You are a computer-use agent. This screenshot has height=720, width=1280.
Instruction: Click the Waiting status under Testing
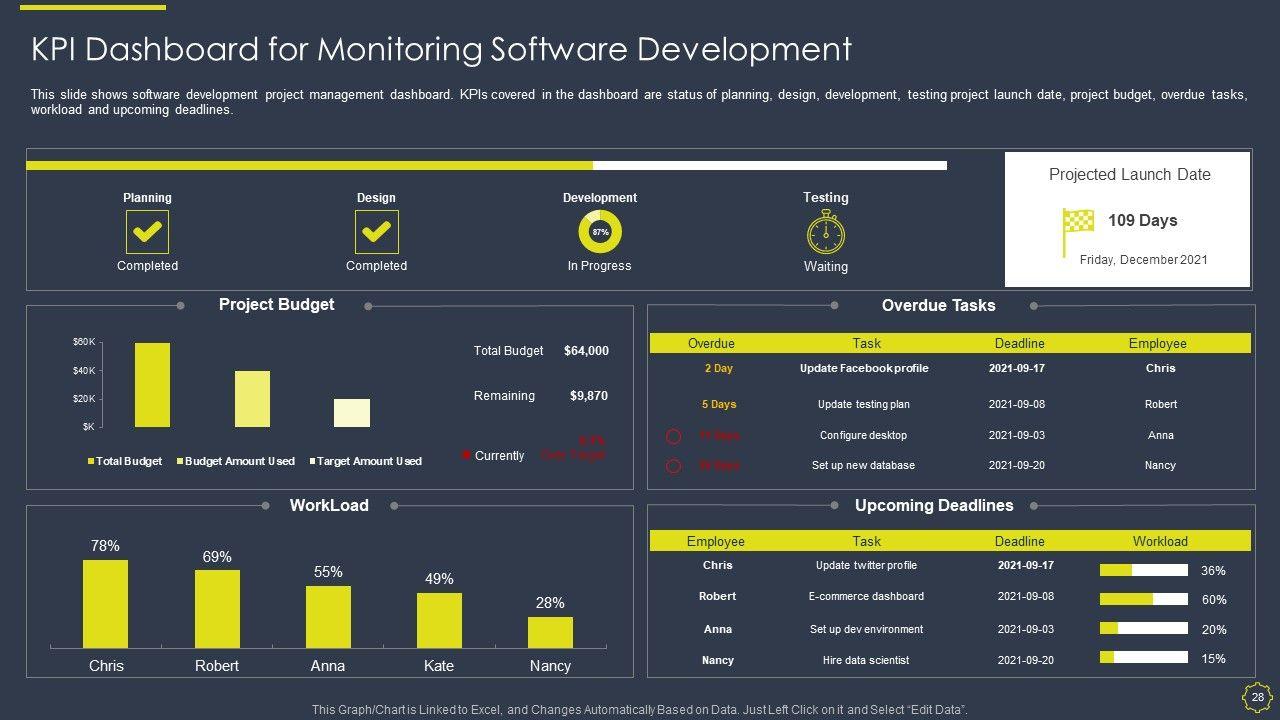(x=826, y=267)
